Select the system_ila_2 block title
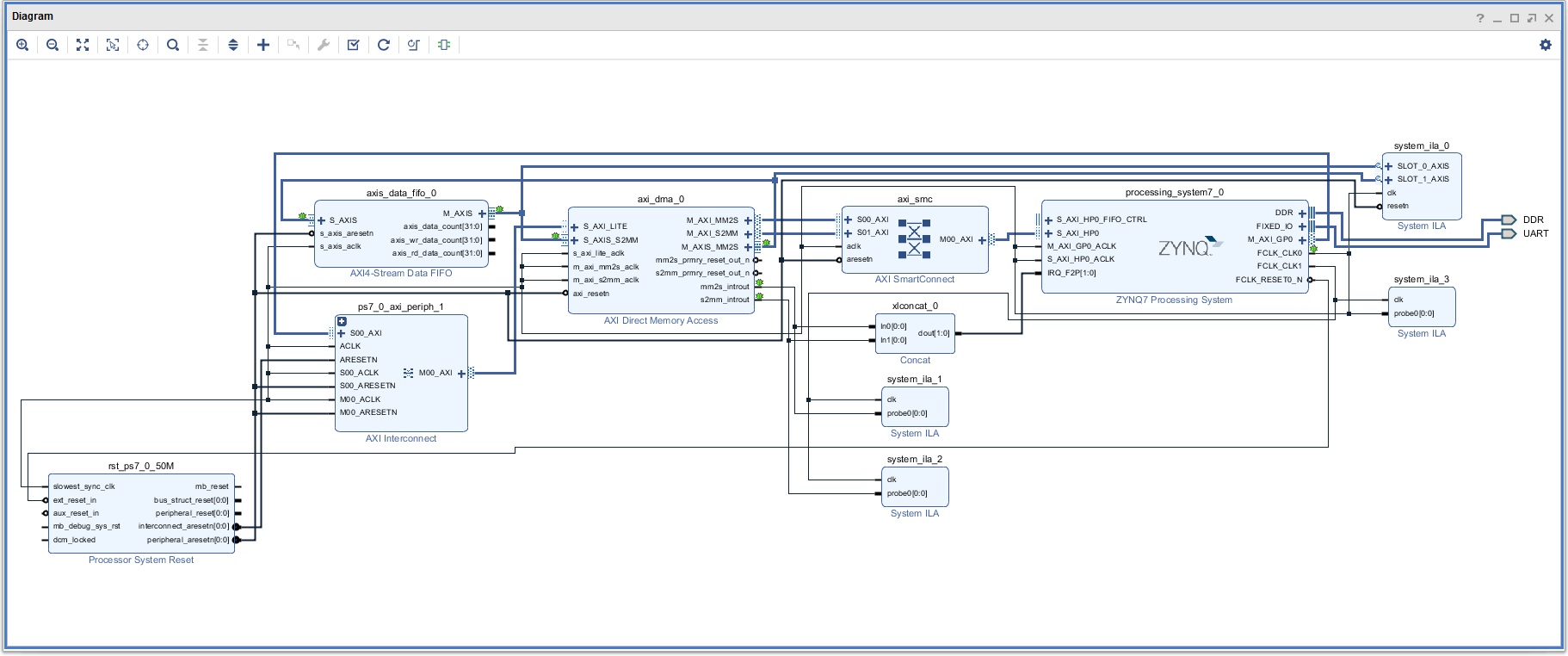1568x656 pixels. click(915, 459)
